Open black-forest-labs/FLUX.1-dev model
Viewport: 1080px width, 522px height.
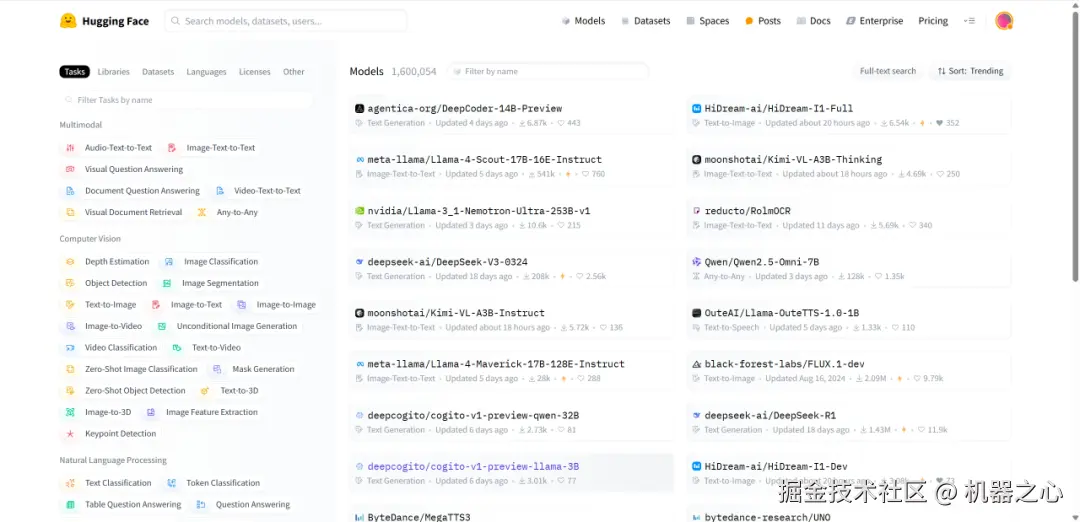click(x=849, y=370)
